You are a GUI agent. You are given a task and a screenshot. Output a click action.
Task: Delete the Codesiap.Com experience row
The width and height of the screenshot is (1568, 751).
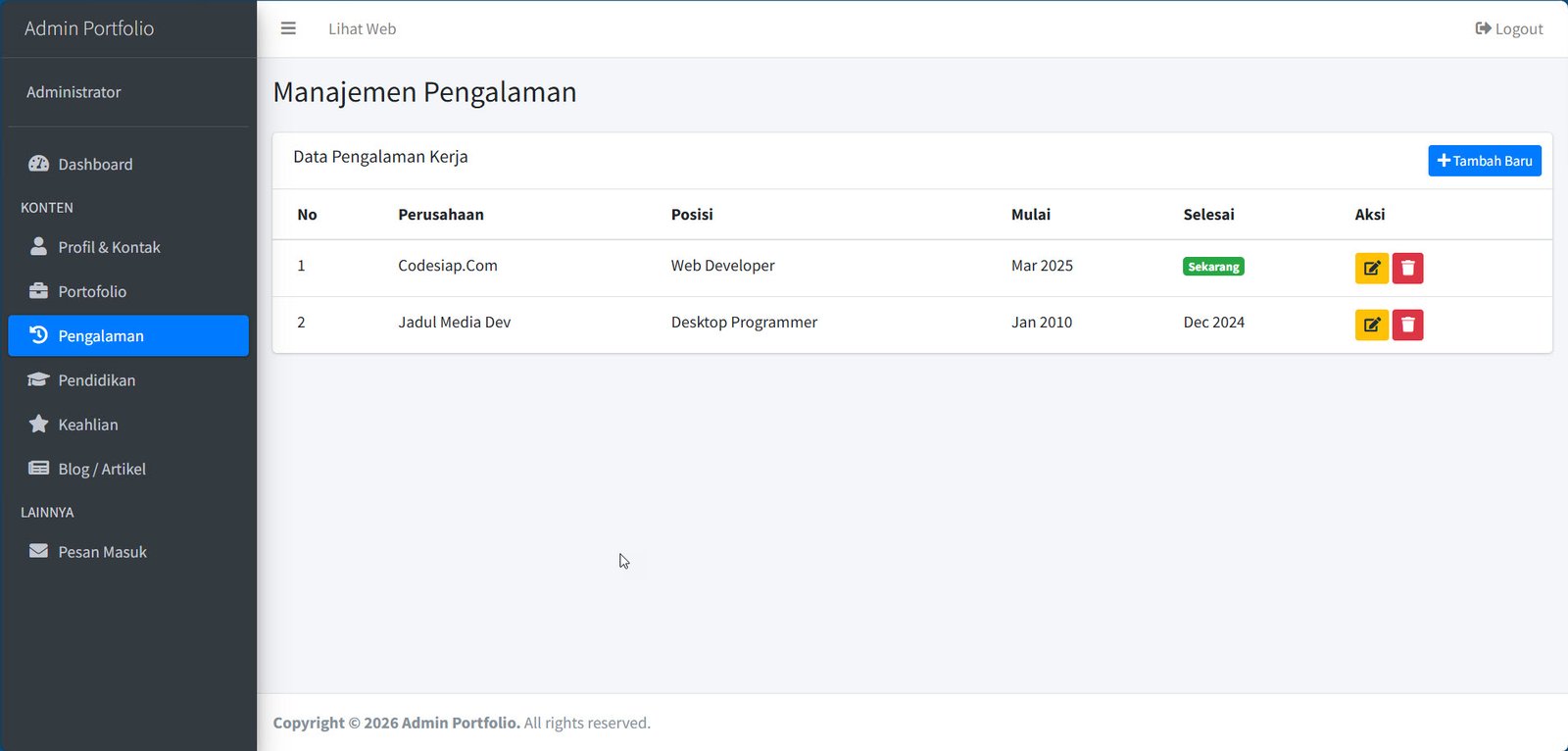coord(1407,268)
